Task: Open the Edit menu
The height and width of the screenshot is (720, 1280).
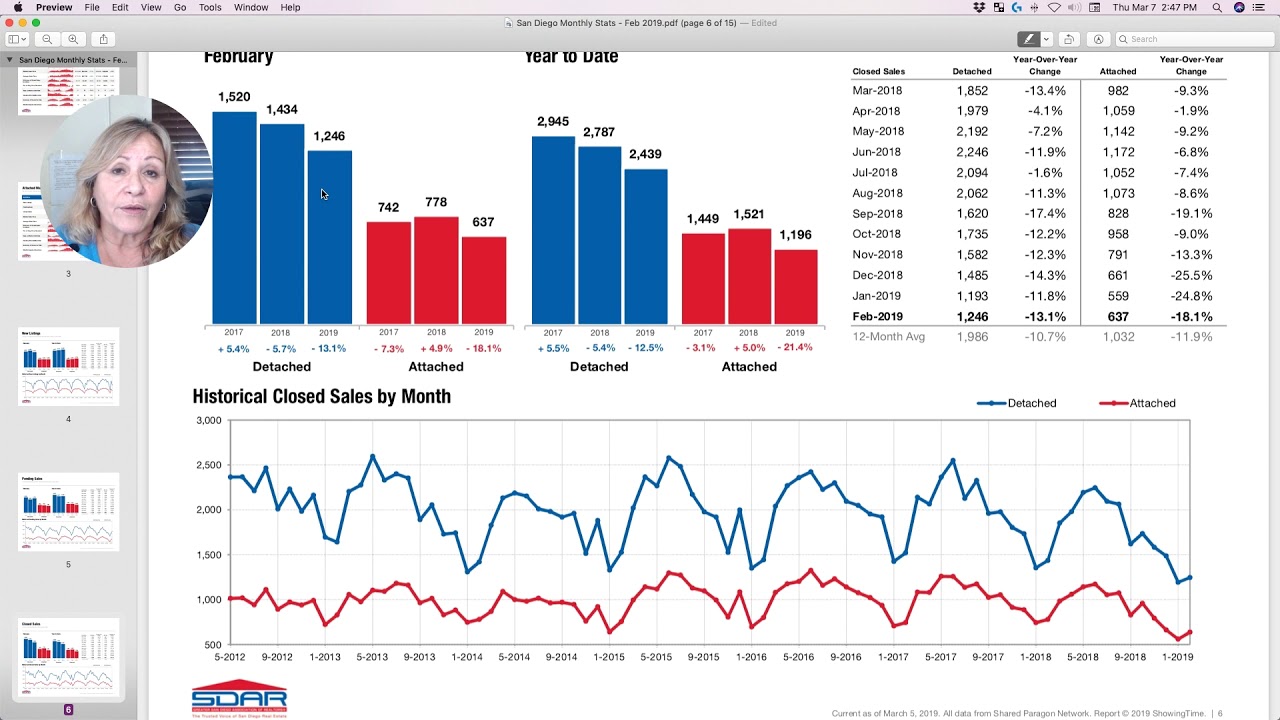Action: pos(120,7)
